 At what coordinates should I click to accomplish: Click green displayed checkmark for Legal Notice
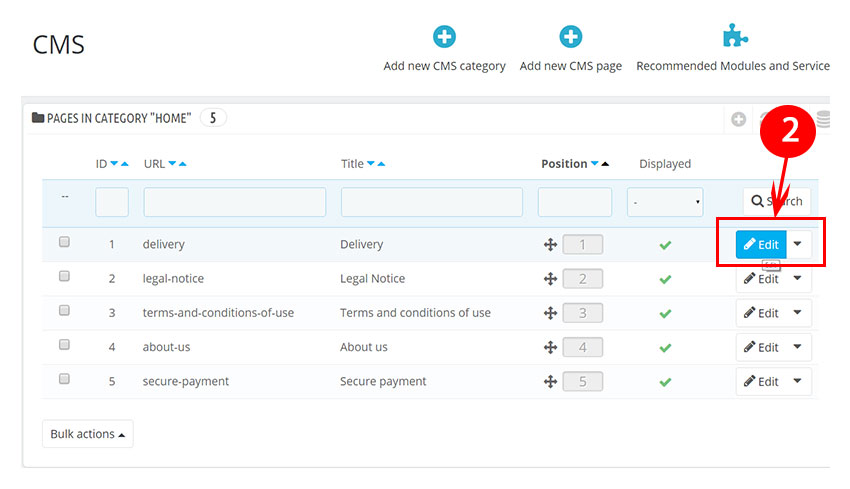[x=665, y=279]
